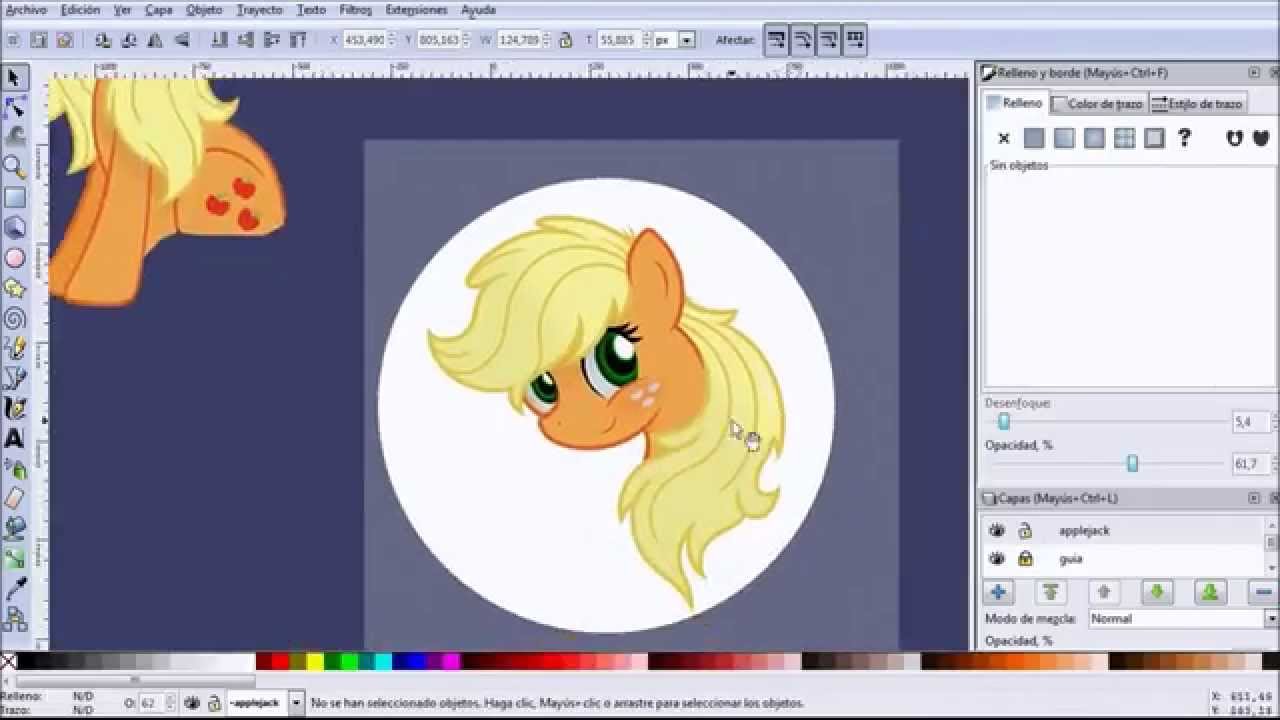Choose Pattern fill icon
Image resolution: width=1280 pixels, height=720 pixels.
coord(1124,139)
